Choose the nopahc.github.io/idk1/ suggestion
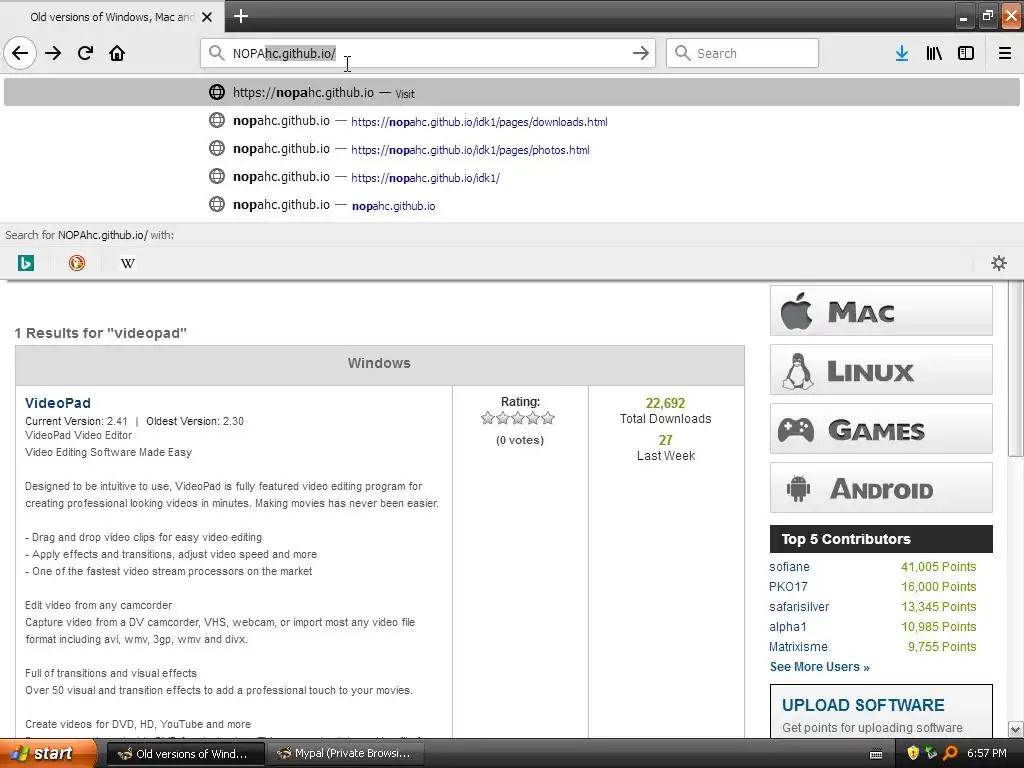 [x=512, y=177]
